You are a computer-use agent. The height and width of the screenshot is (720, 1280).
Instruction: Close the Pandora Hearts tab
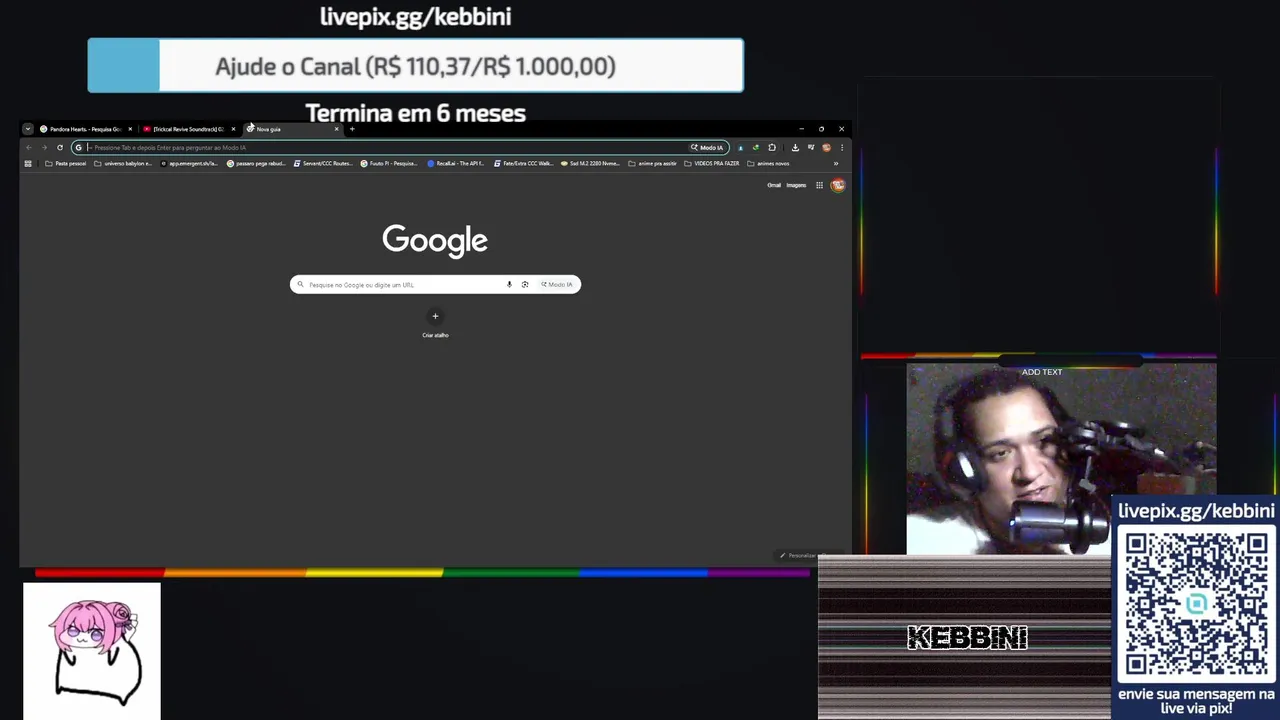[130, 129]
